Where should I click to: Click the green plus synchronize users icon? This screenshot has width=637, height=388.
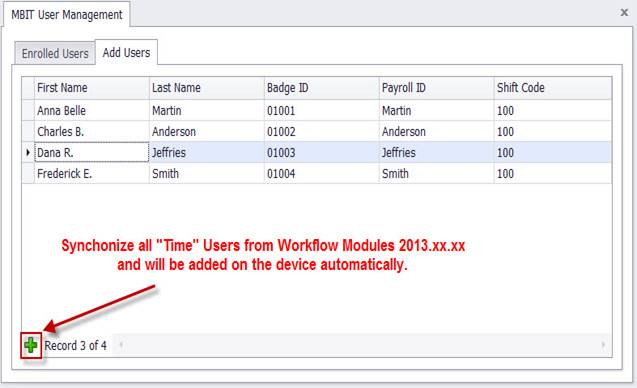click(31, 346)
